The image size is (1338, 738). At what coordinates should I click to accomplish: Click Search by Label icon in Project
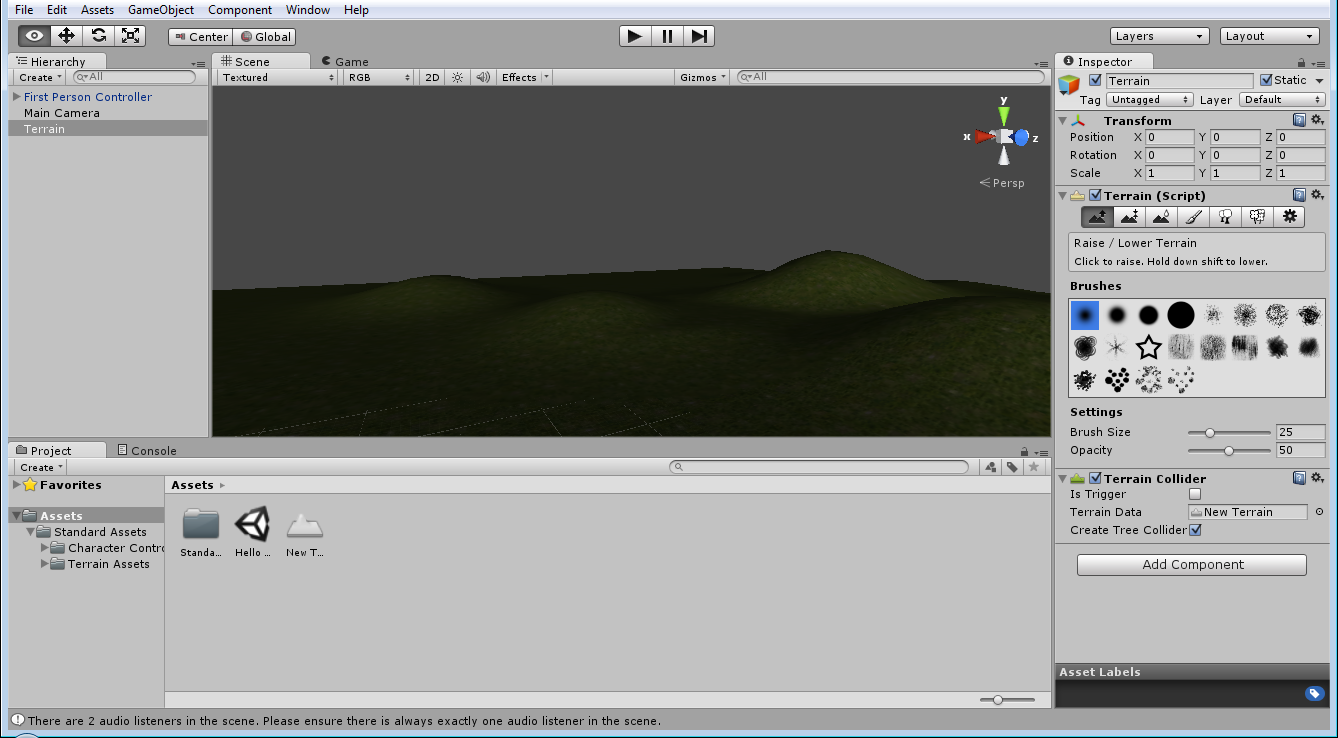click(x=1012, y=467)
